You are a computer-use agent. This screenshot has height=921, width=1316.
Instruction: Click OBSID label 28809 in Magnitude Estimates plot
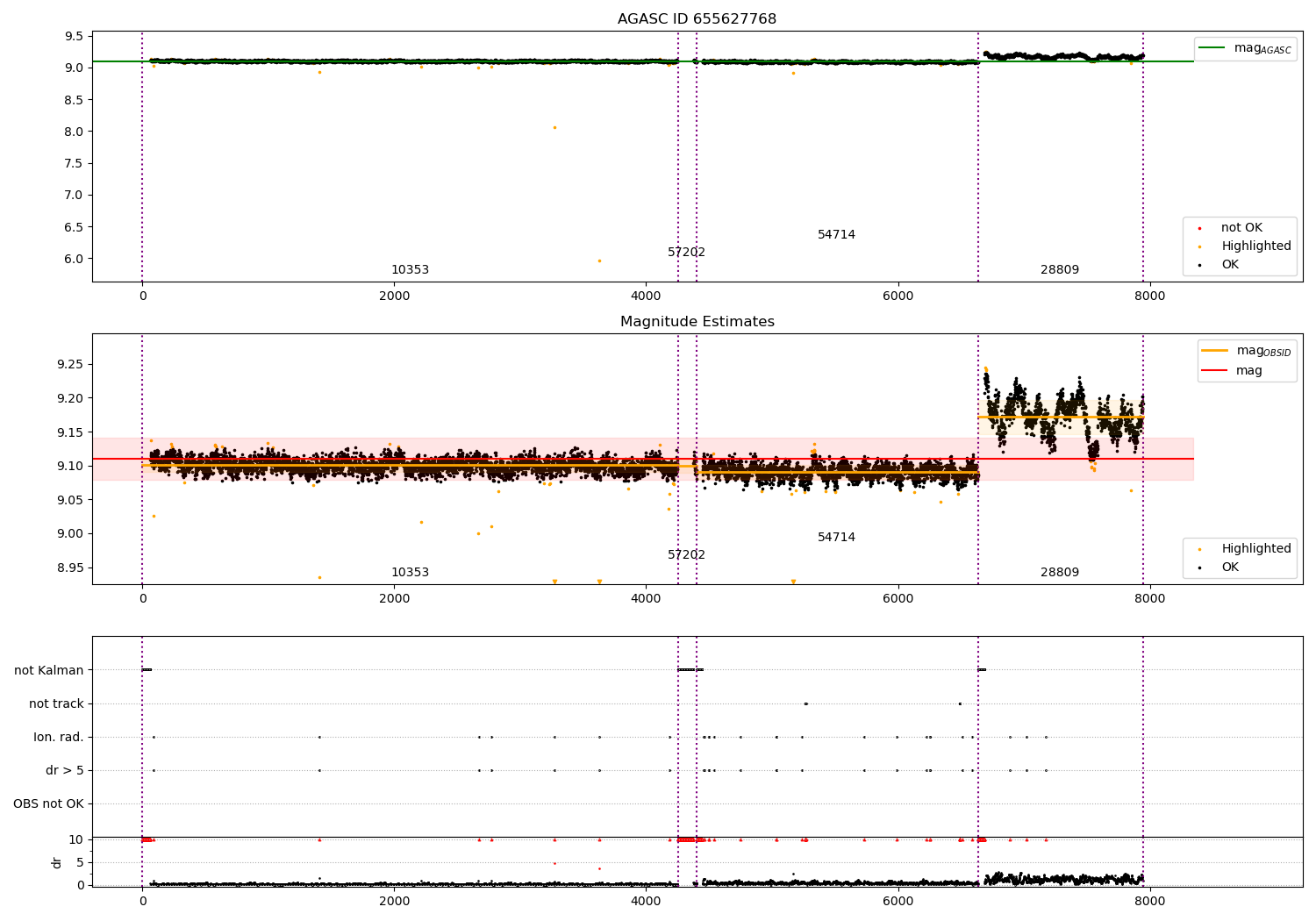tap(1060, 572)
